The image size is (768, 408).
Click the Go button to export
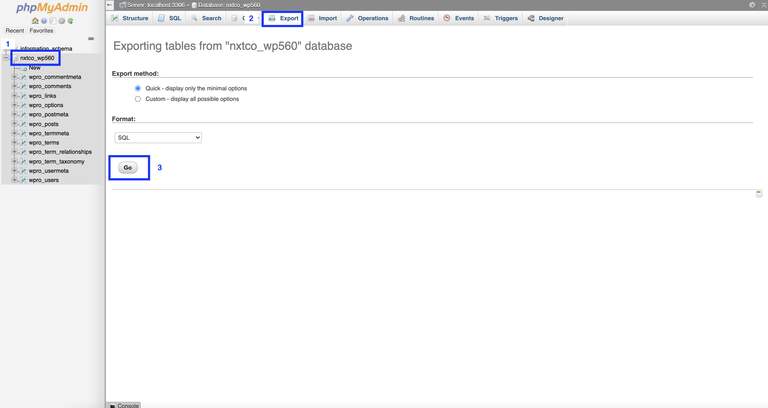(x=128, y=168)
